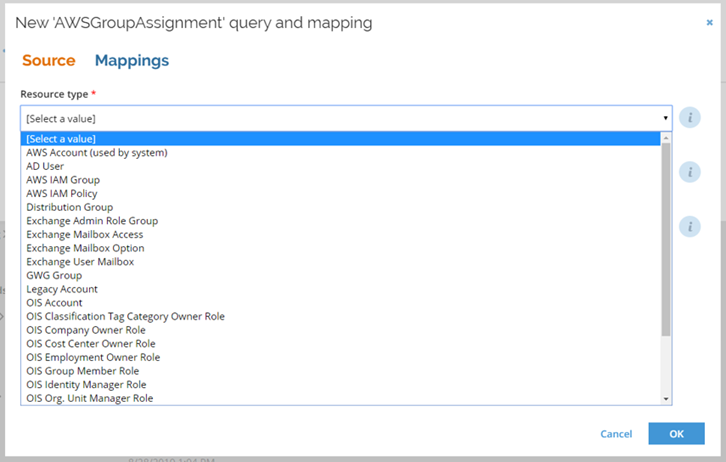The height and width of the screenshot is (462, 726).
Task: Pick 'OIS Classification Tag Category Owner Role'
Action: click(x=341, y=316)
